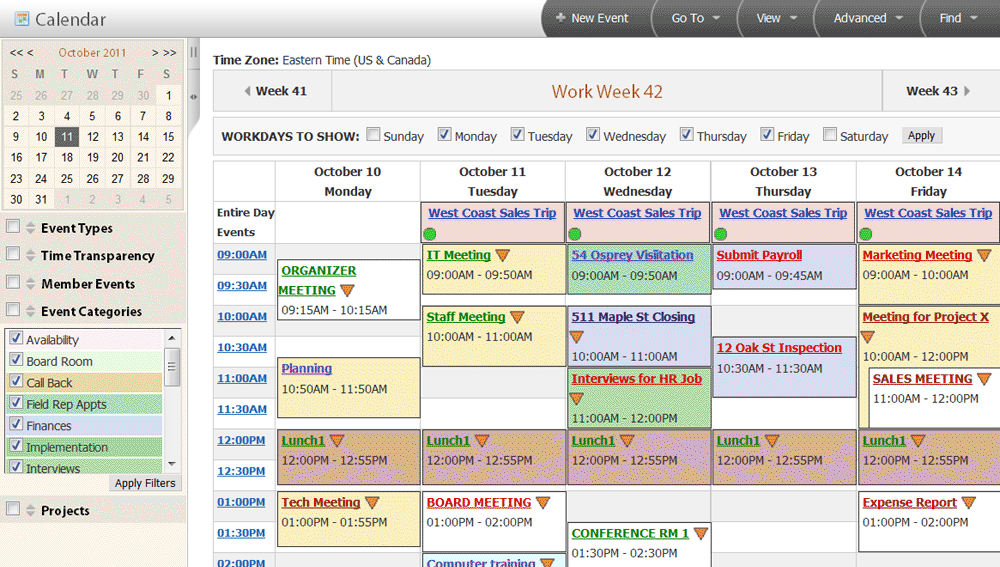The image size is (1000, 567).
Task: Open the Go To dropdown menu
Action: 695,18
